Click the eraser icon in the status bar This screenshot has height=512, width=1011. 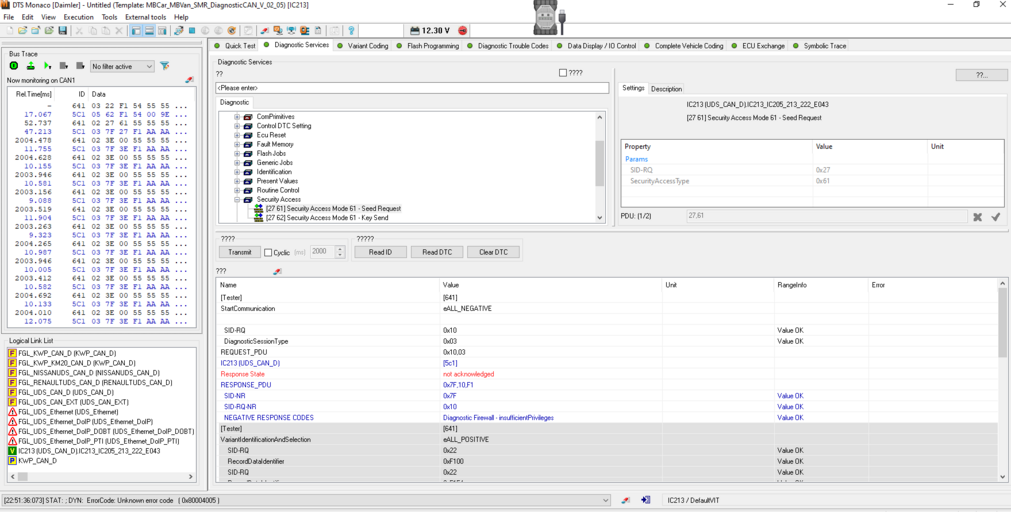tap(625, 500)
